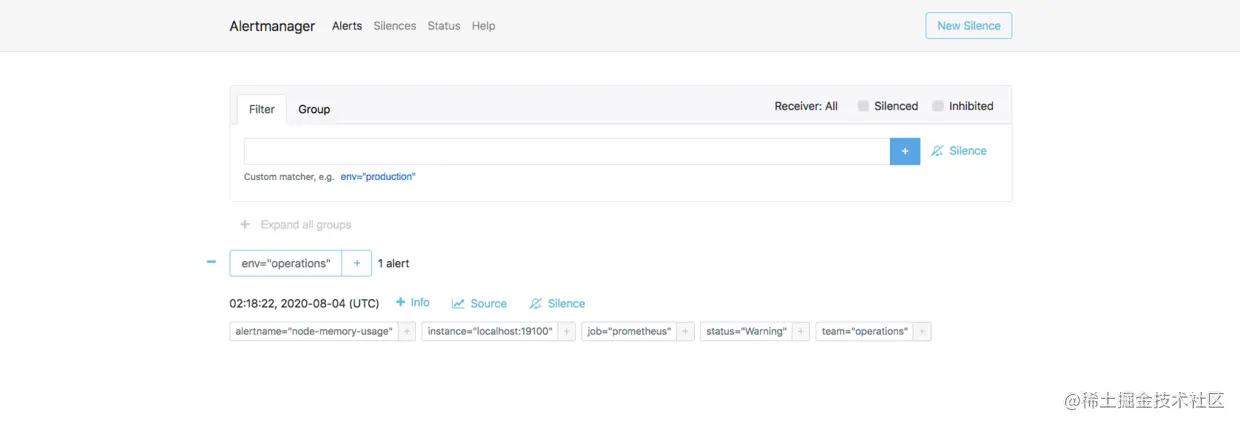This screenshot has height=426, width=1240.
Task: Add team="operations" to filter with plus
Action: click(922, 331)
